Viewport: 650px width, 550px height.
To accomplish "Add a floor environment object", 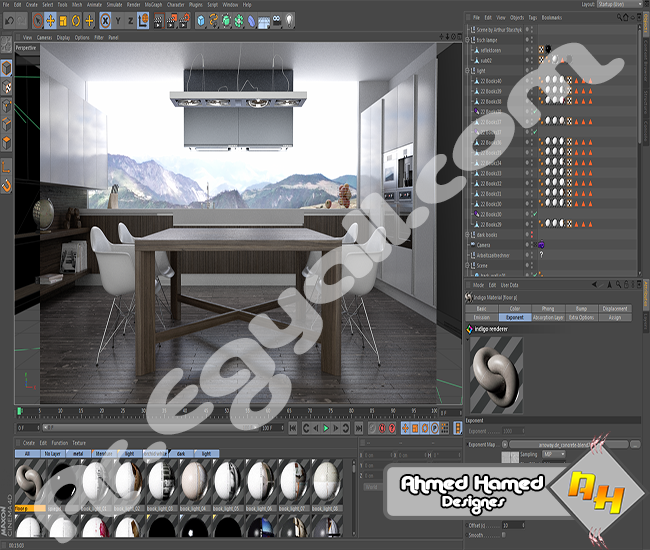I will click(x=264, y=21).
